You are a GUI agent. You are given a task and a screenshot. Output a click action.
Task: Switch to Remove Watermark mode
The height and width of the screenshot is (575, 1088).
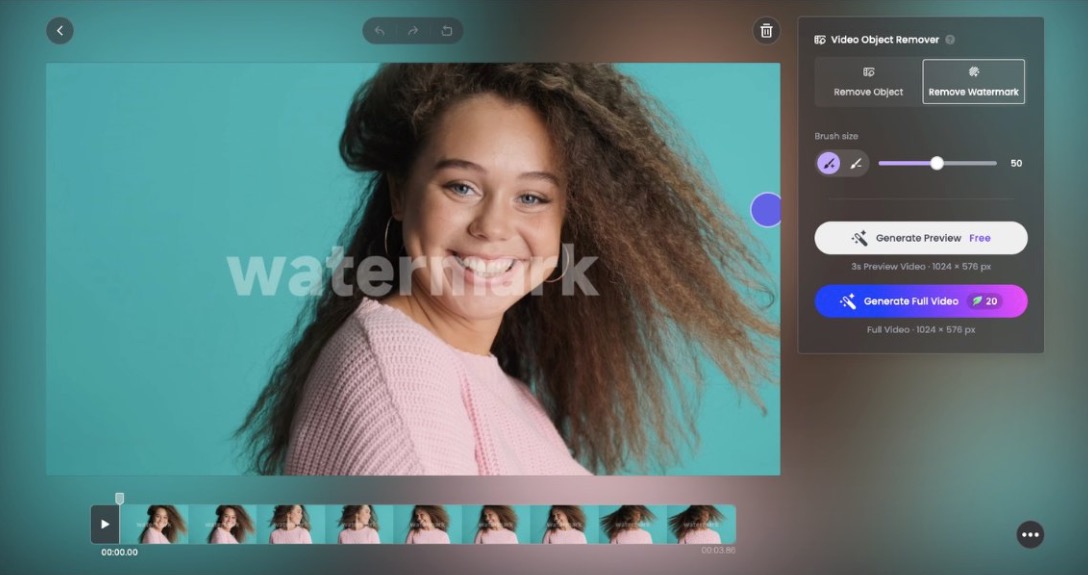(974, 82)
